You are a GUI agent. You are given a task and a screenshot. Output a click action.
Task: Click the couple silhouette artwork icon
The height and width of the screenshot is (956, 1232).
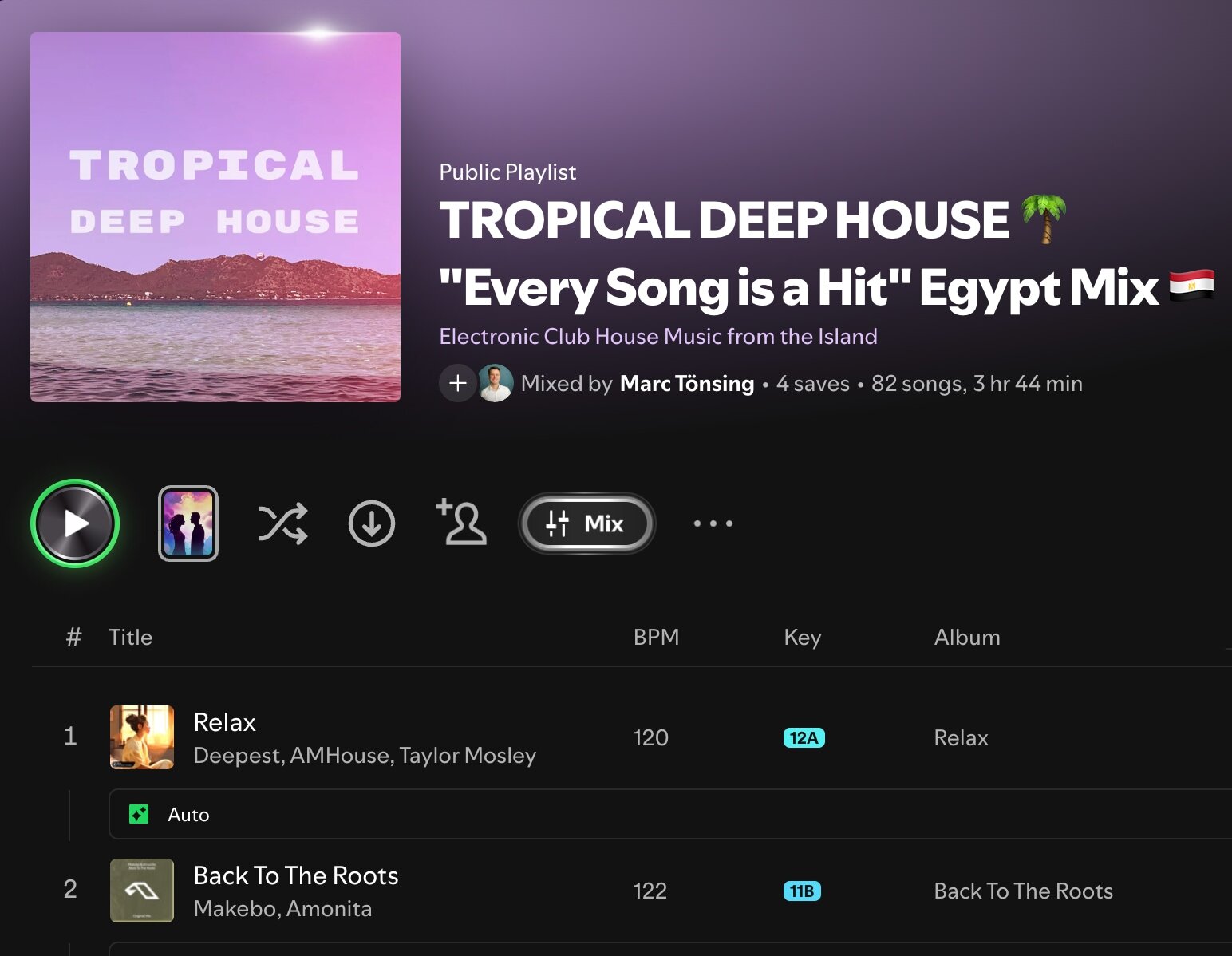click(x=188, y=523)
